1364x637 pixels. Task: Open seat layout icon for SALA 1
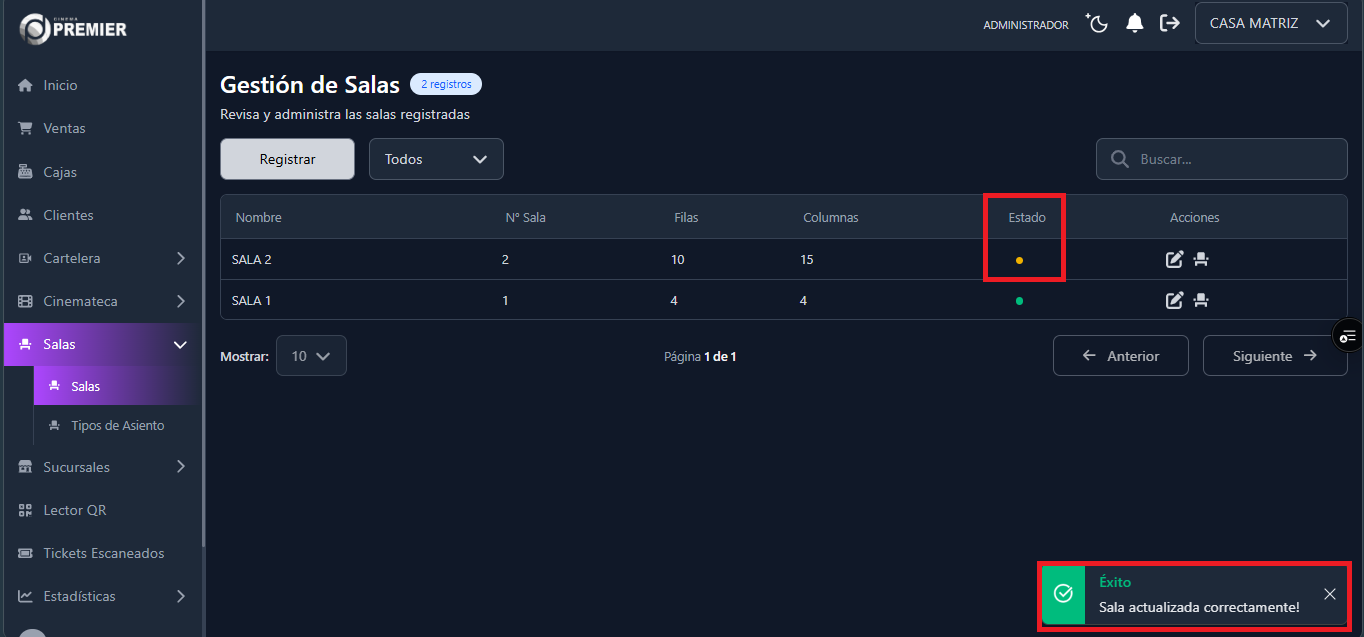tap(1201, 300)
